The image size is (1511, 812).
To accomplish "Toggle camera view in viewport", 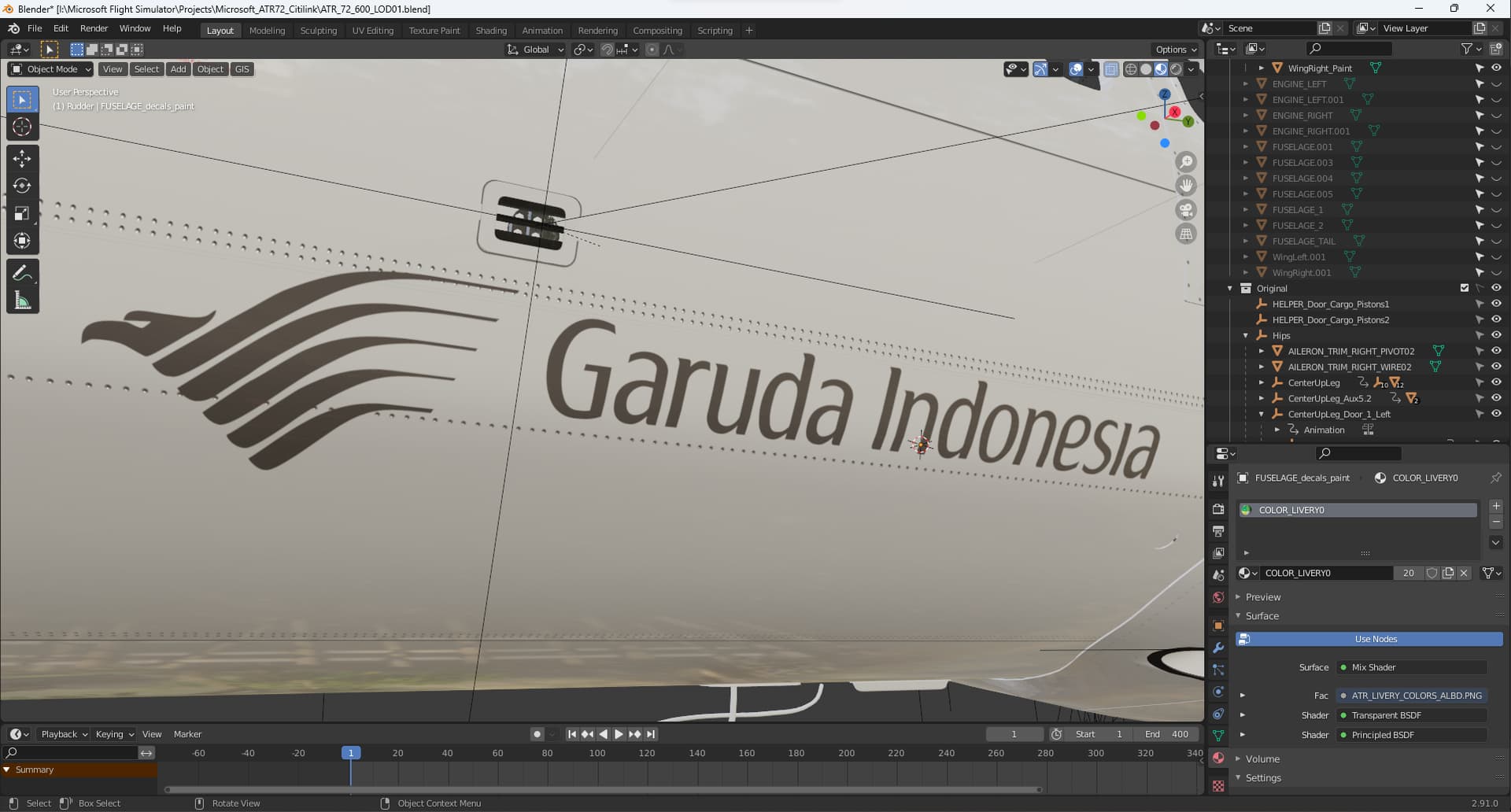I will pyautogui.click(x=1186, y=210).
